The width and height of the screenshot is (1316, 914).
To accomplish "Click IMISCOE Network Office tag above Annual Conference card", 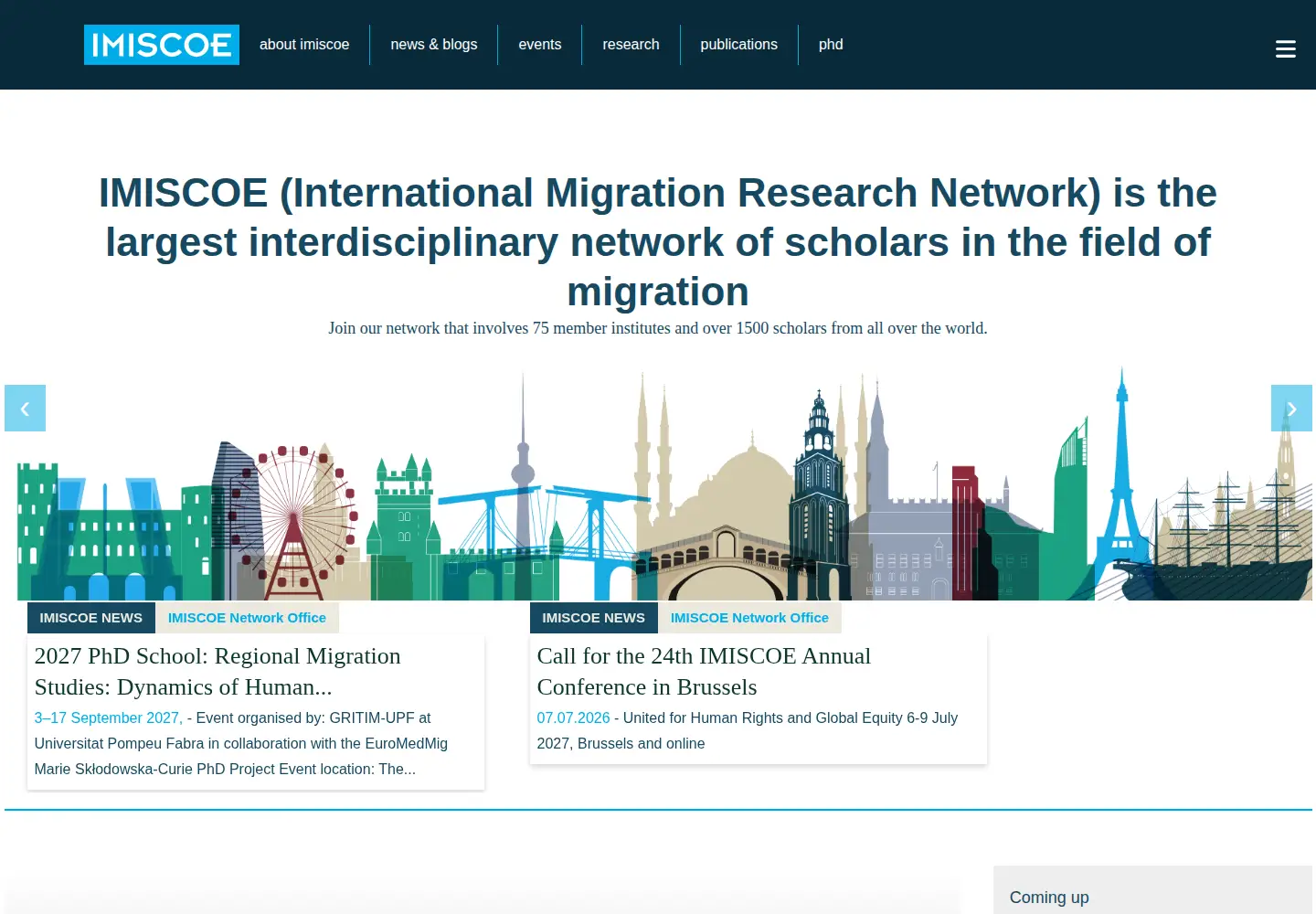I will point(749,618).
